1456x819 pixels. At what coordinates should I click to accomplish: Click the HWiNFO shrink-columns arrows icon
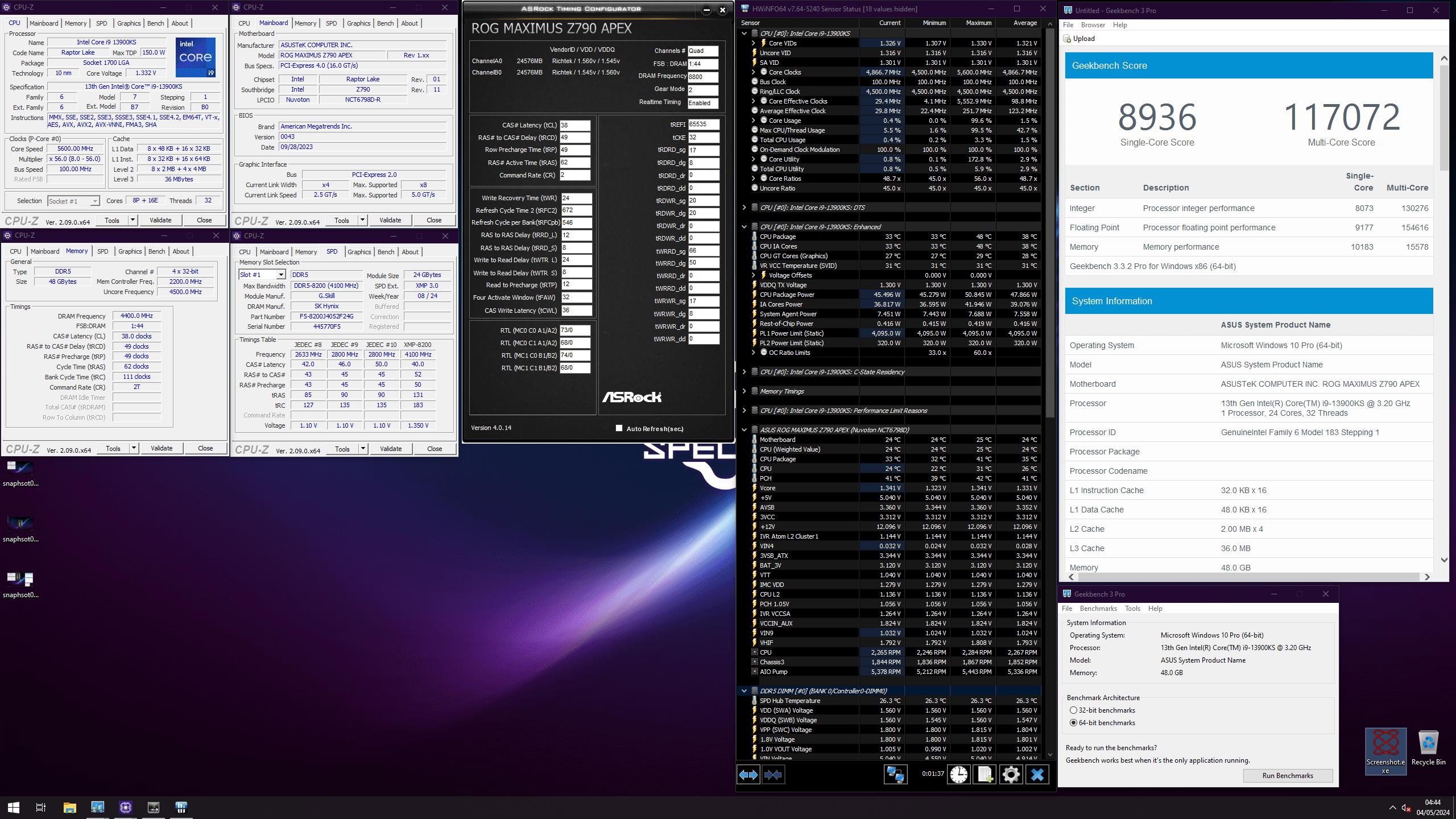[x=773, y=775]
